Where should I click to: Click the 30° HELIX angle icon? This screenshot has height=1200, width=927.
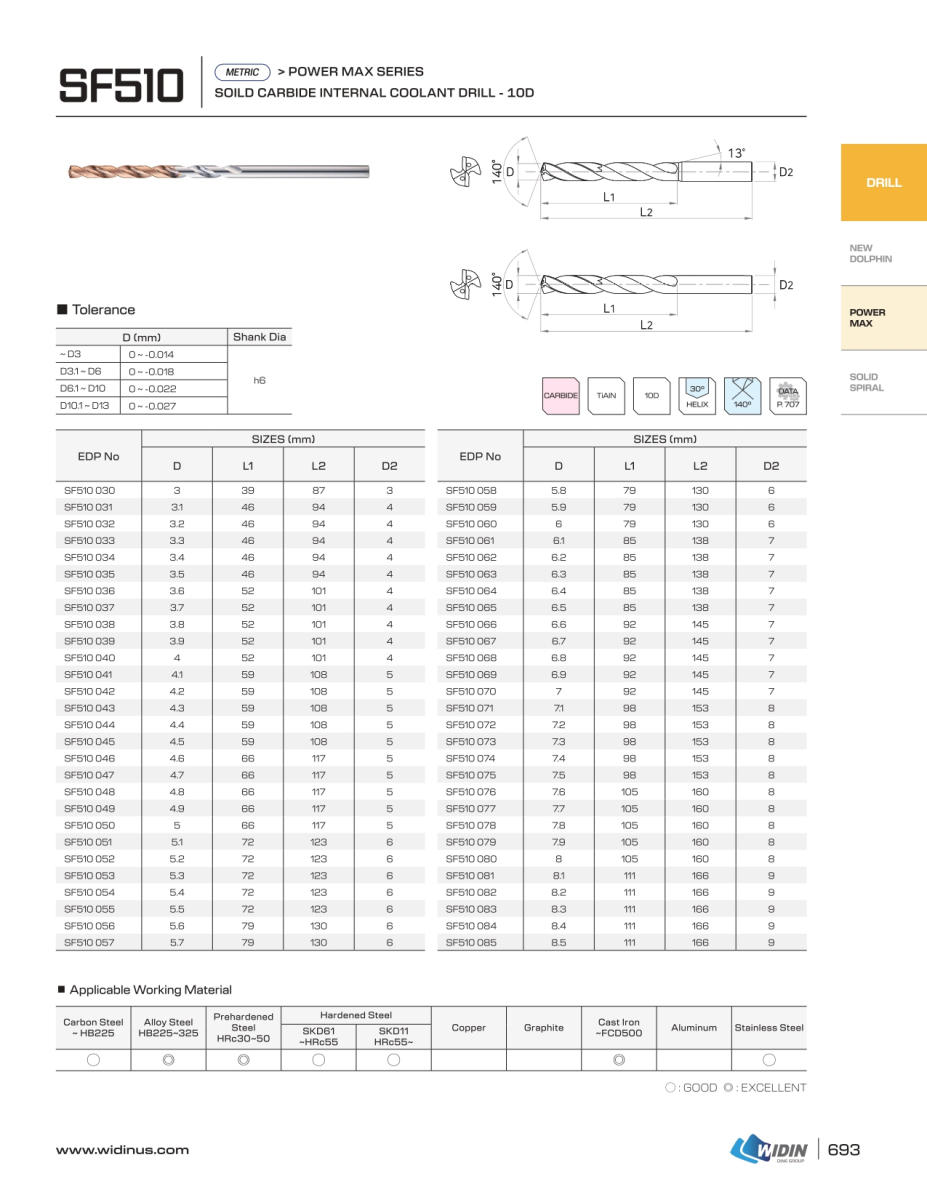click(x=697, y=396)
